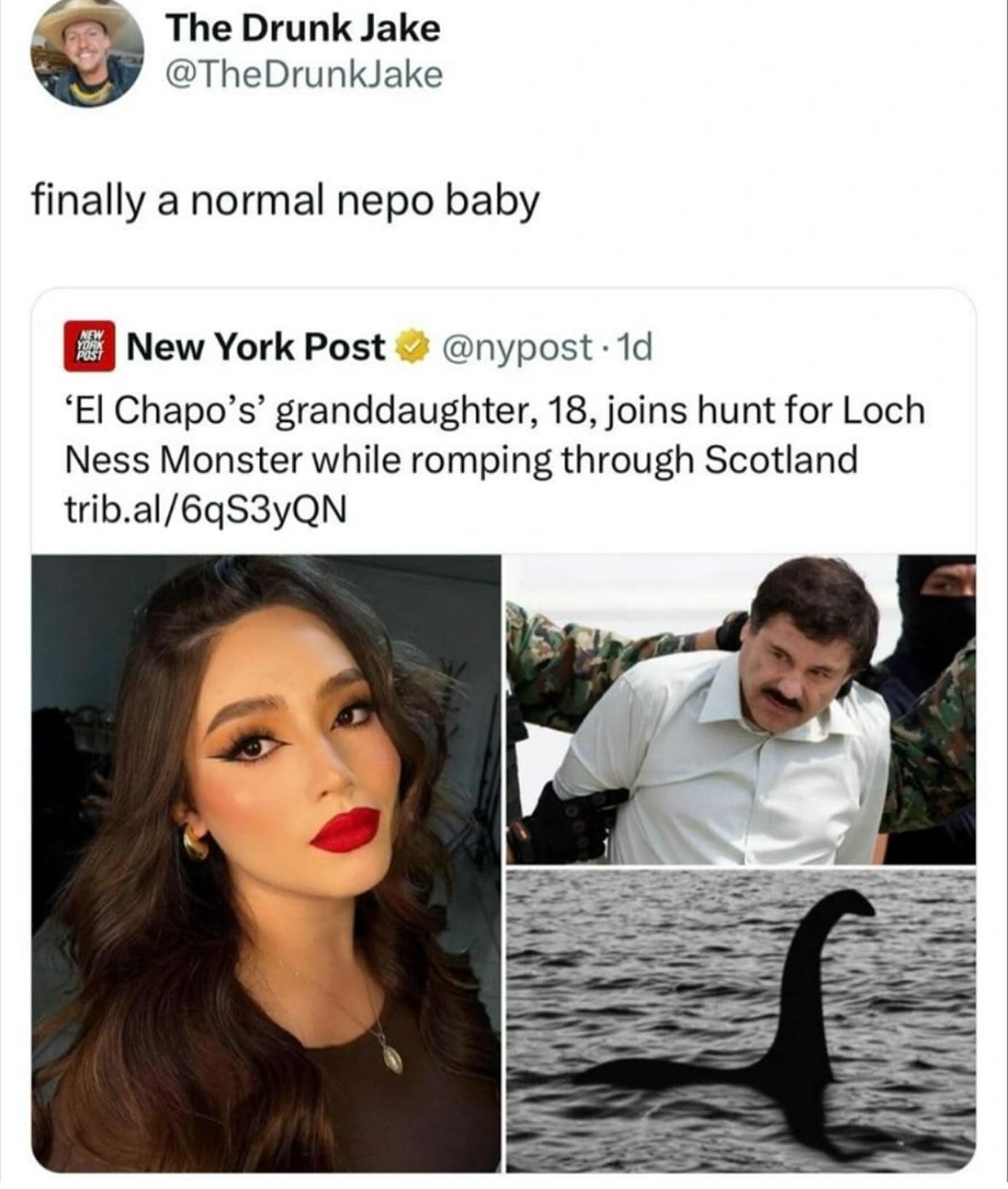Screen dimensions: 1008x1189
Task: Open the selfie photo of the woman
Action: pyautogui.click(x=266, y=861)
